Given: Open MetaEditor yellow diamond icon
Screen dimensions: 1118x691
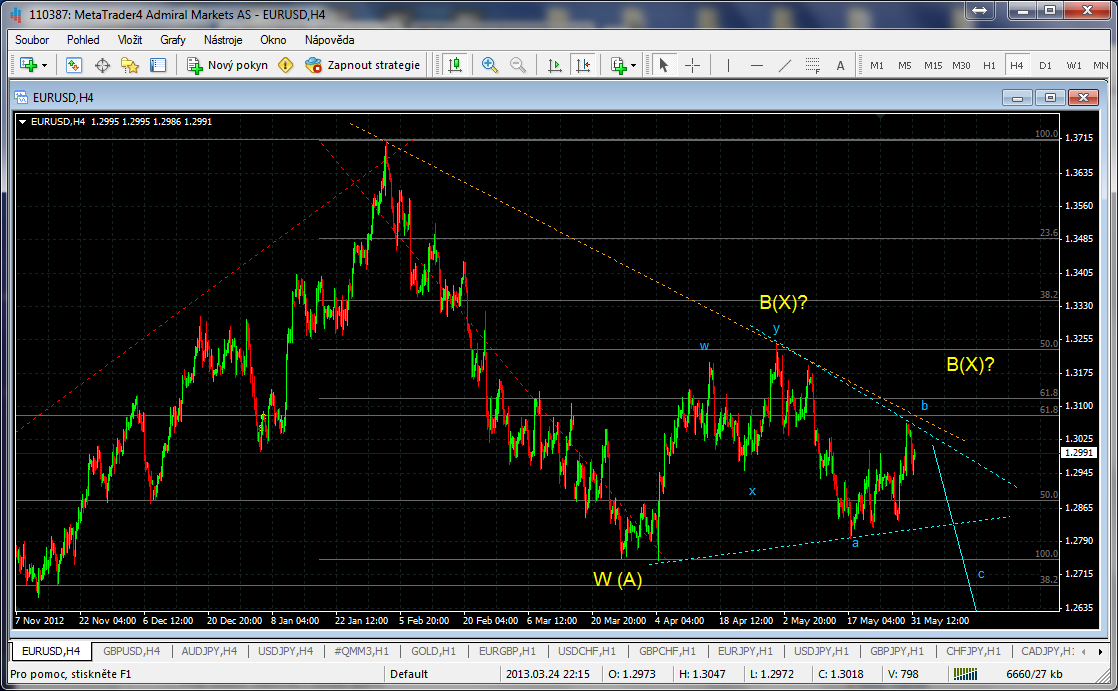Looking at the screenshot, I should [285, 65].
